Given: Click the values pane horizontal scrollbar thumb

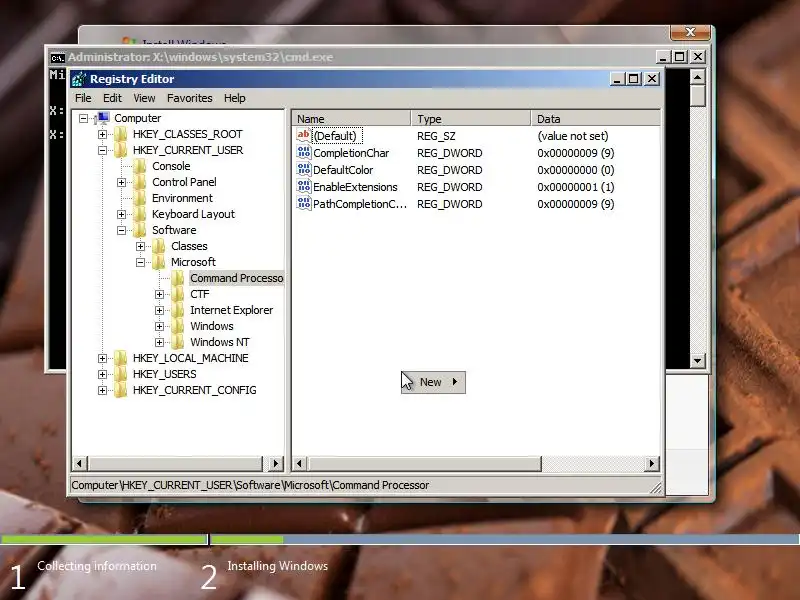Looking at the screenshot, I should click(x=424, y=463).
